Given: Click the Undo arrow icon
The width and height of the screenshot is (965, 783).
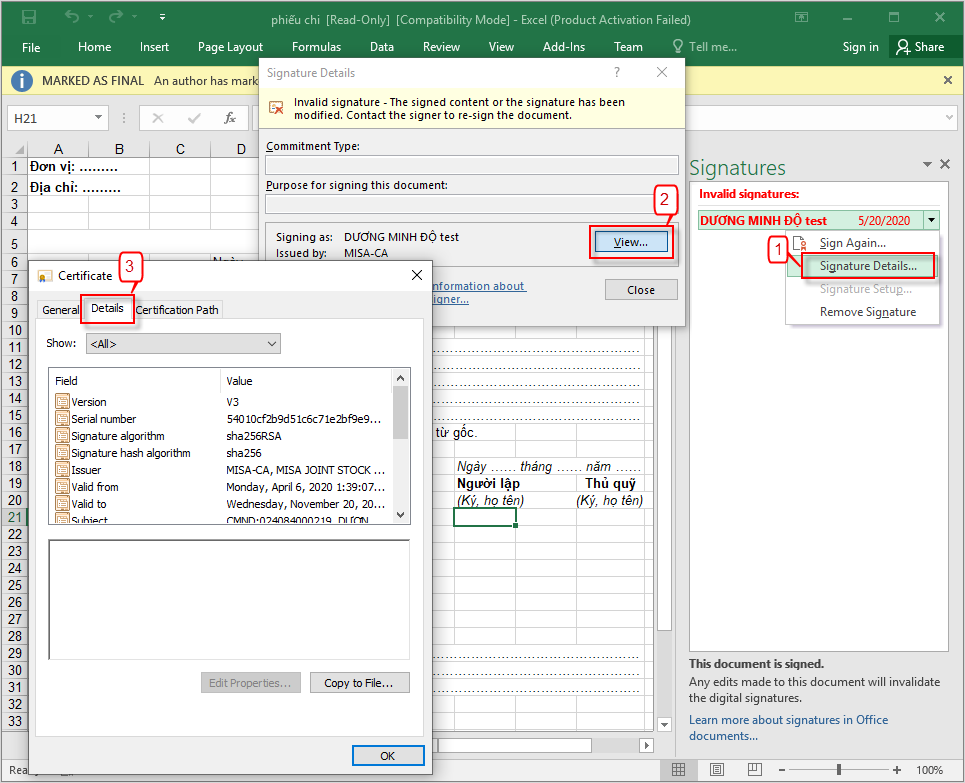Looking at the screenshot, I should tap(73, 18).
